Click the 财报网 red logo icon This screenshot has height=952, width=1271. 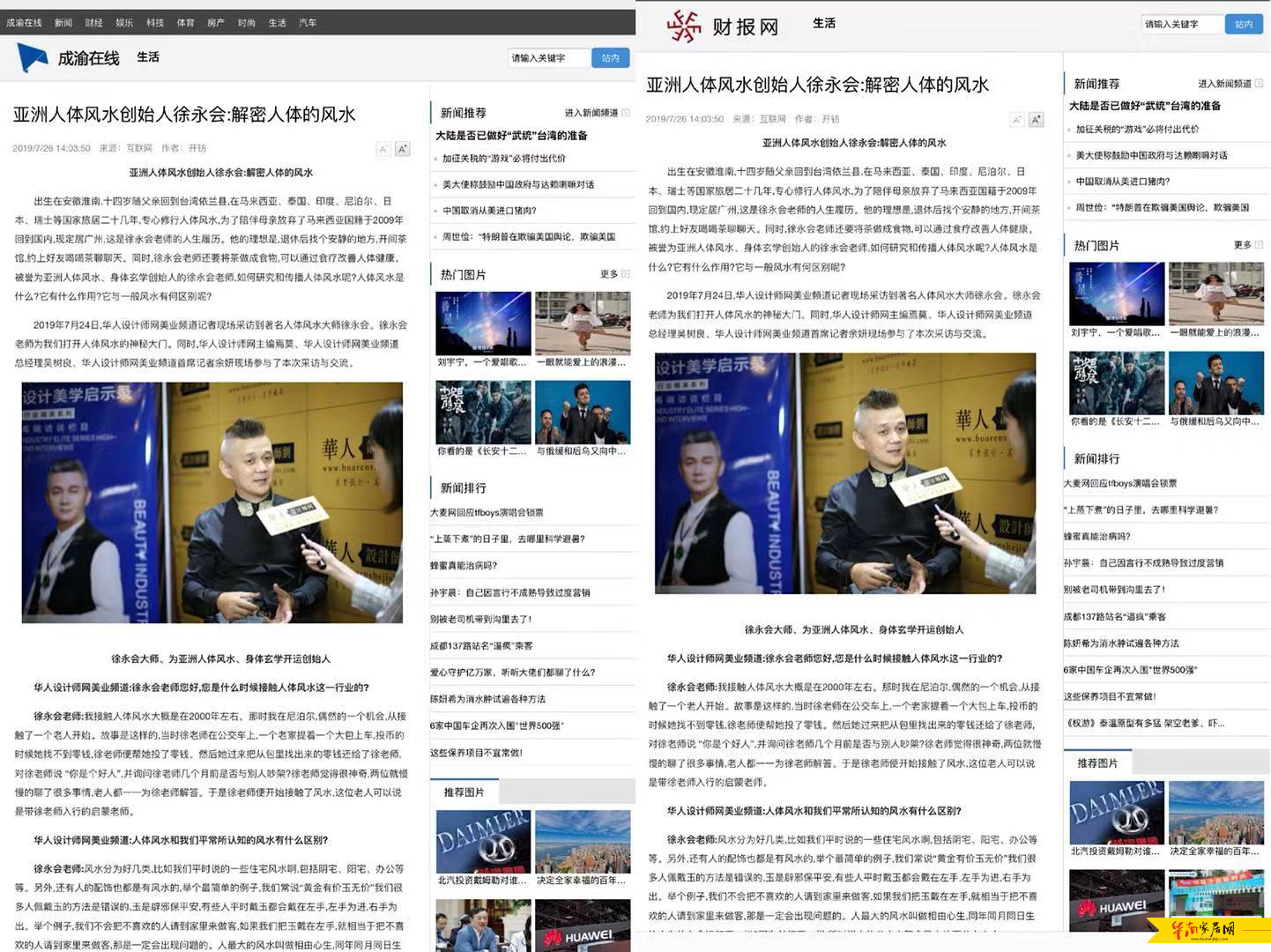pos(684,26)
